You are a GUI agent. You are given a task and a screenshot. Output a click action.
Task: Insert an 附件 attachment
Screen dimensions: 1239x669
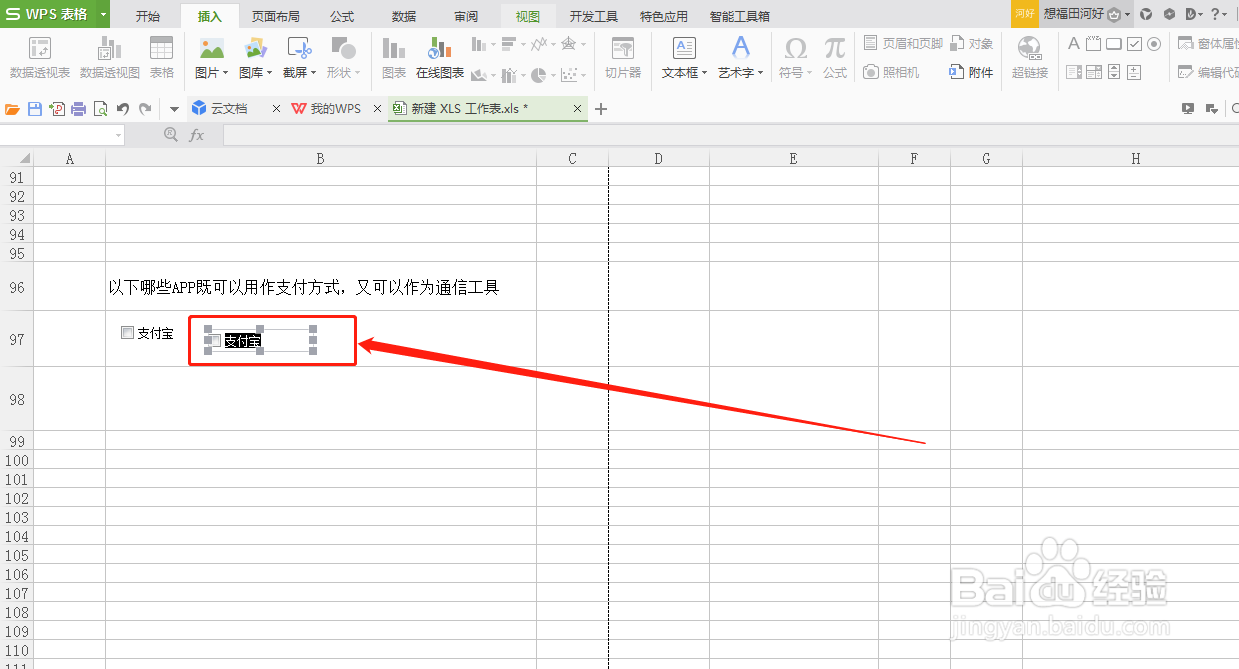(x=972, y=72)
